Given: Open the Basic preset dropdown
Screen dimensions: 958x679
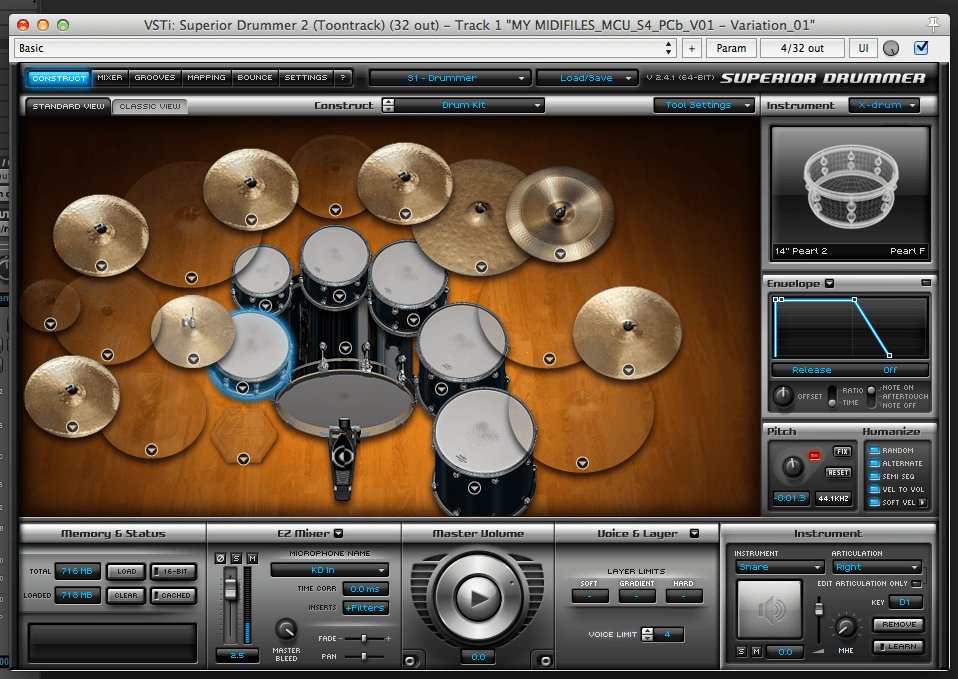Looking at the screenshot, I should coord(346,48).
